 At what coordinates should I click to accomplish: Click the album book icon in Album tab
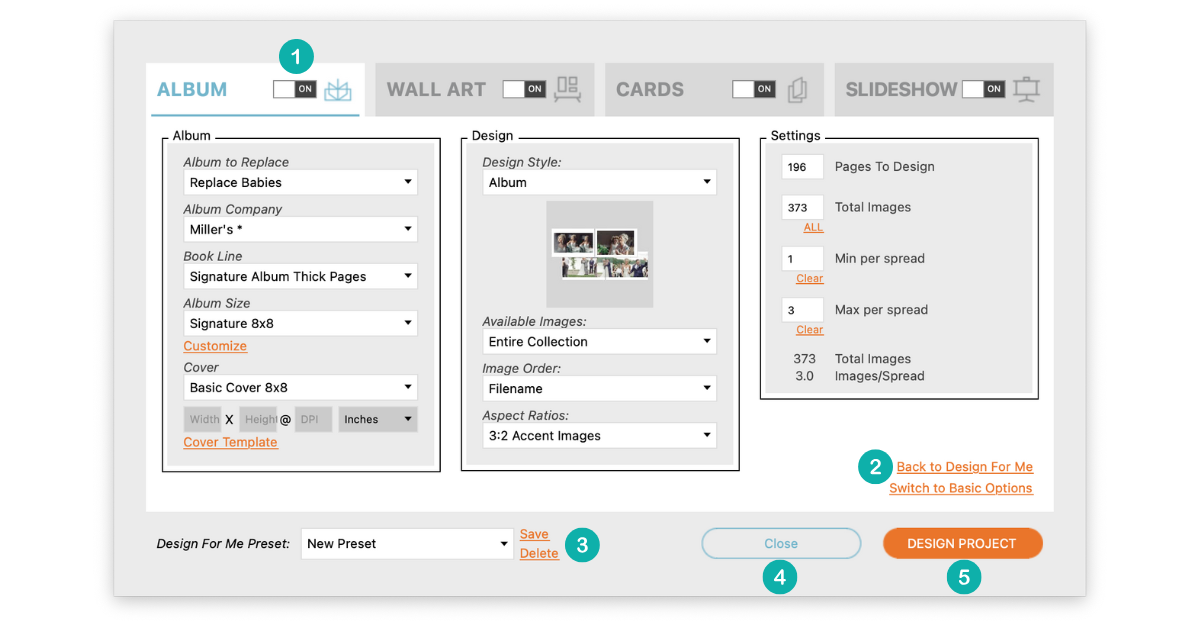[339, 89]
